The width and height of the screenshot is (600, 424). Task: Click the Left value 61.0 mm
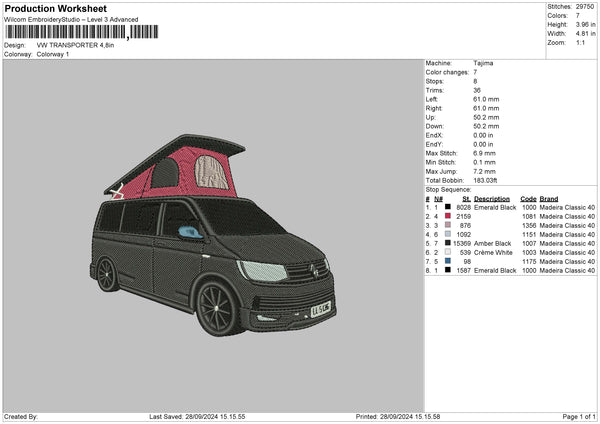[486, 99]
